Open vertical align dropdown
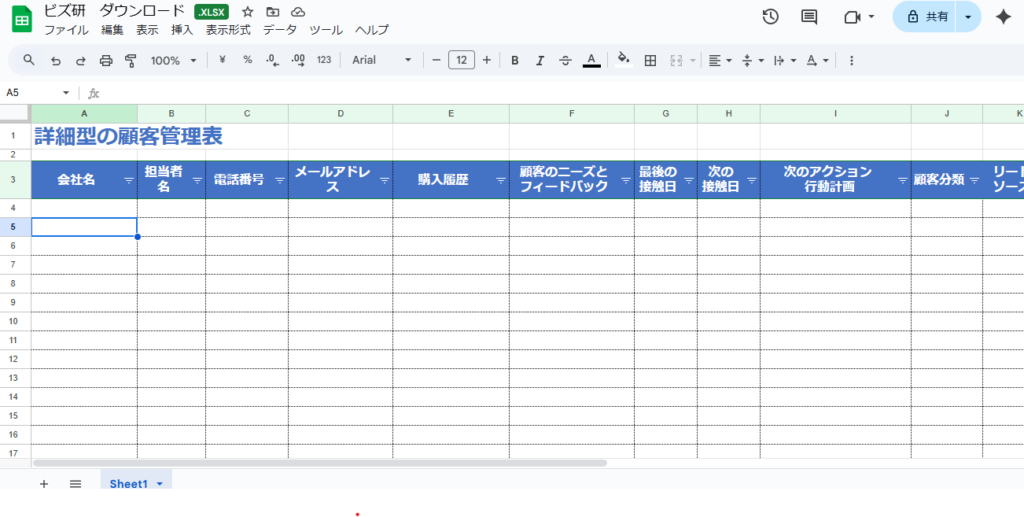 click(753, 60)
